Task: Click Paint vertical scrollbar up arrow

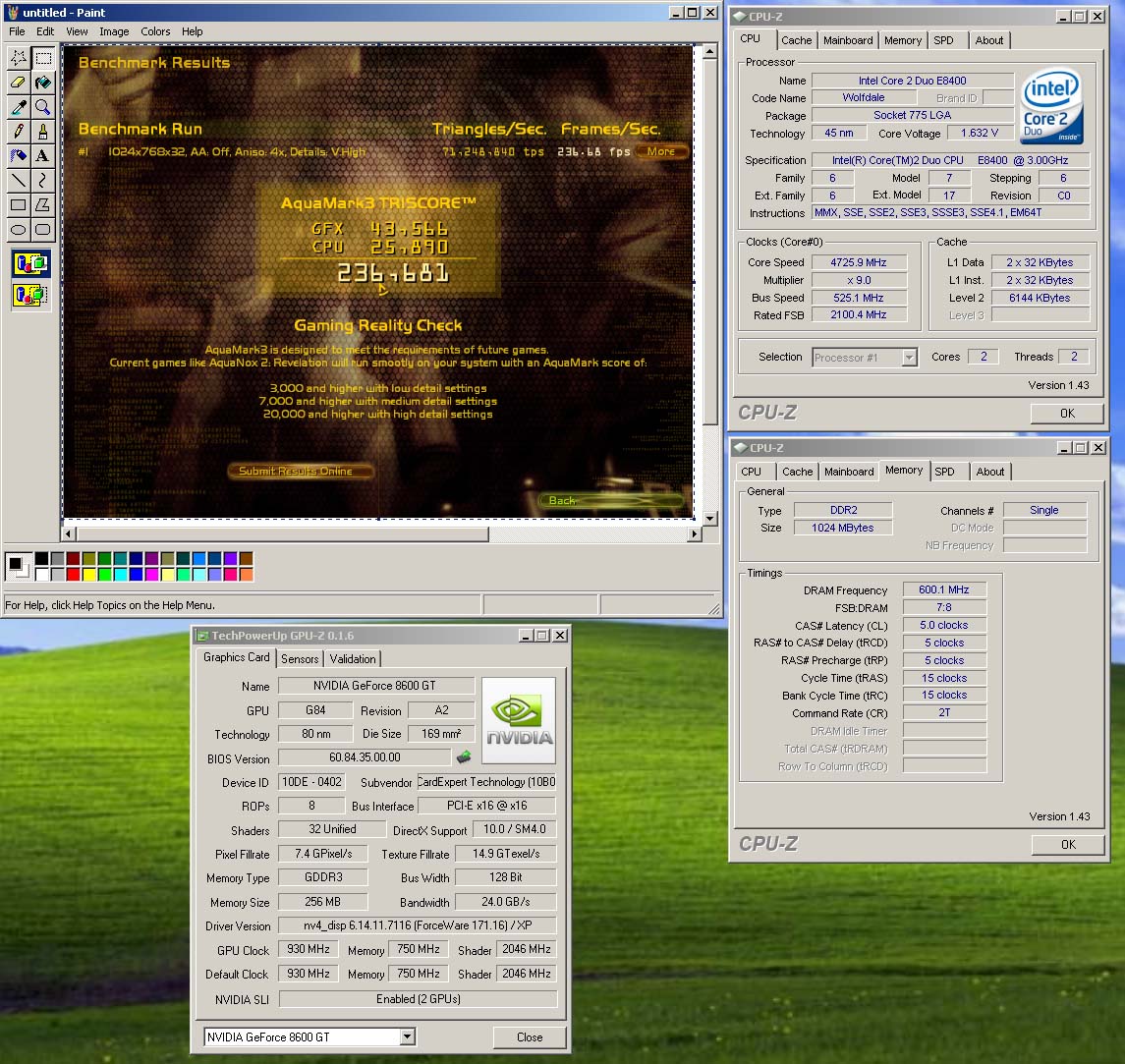Action: click(x=709, y=51)
